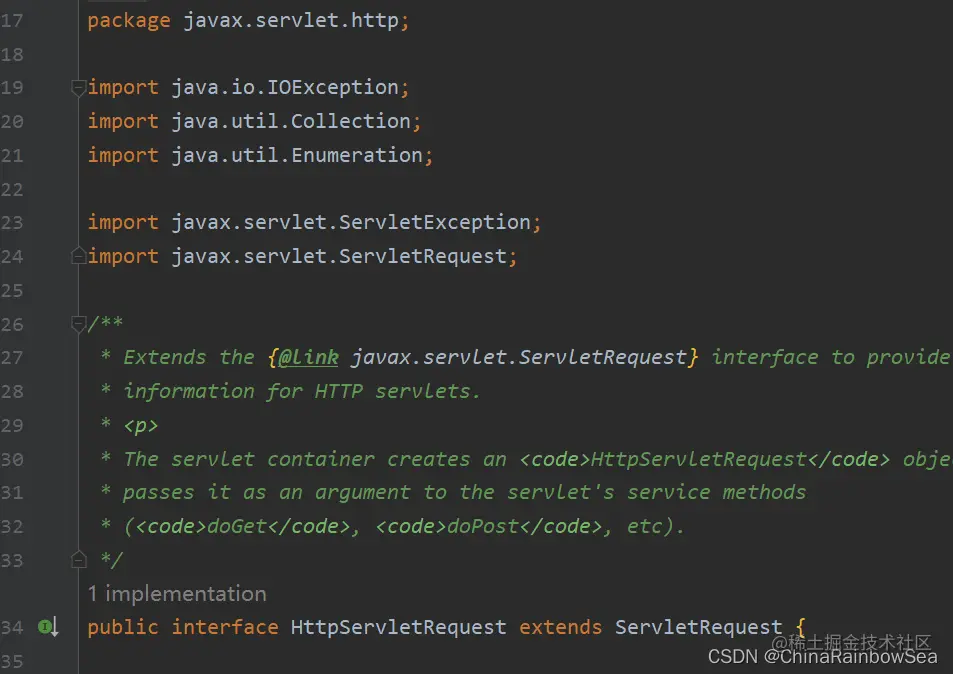Click 'javax.servlet.ServletException' import
The width and height of the screenshot is (953, 674).
(351, 222)
